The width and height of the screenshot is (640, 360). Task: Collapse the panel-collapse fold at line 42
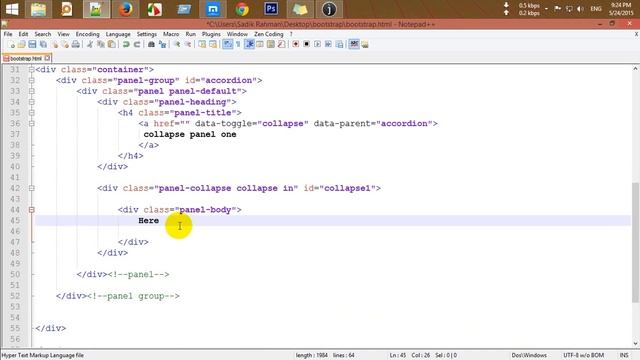coord(31,188)
